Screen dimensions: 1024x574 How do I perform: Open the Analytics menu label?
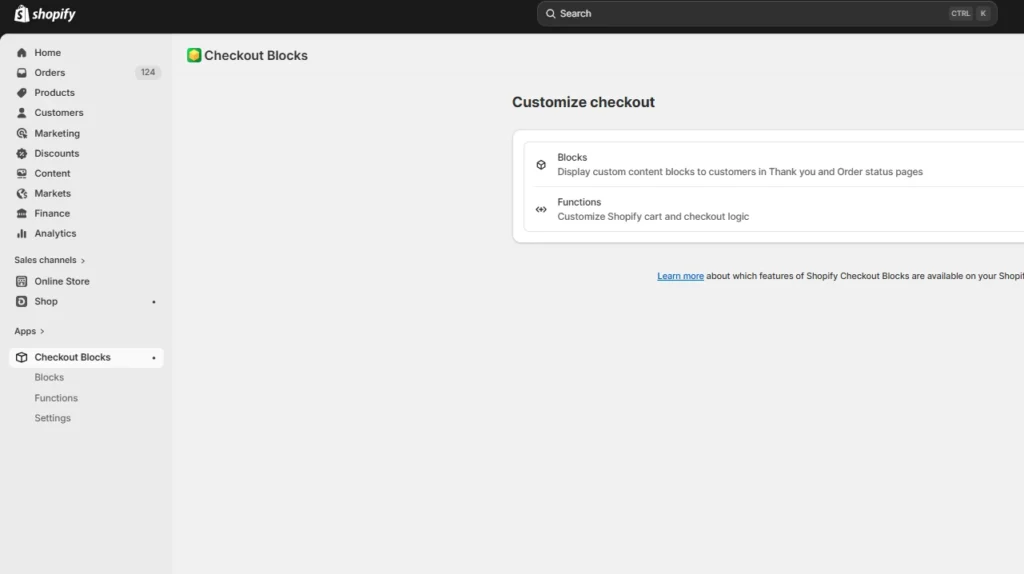[x=56, y=234]
